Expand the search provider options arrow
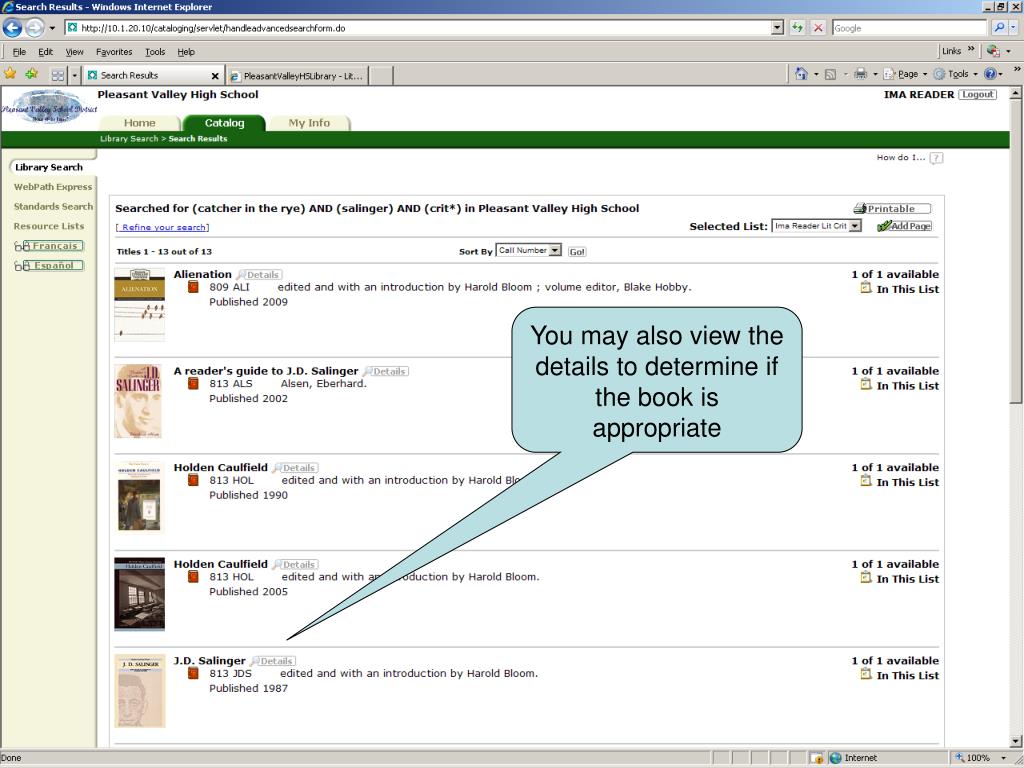The height and width of the screenshot is (768, 1024). (x=1014, y=28)
